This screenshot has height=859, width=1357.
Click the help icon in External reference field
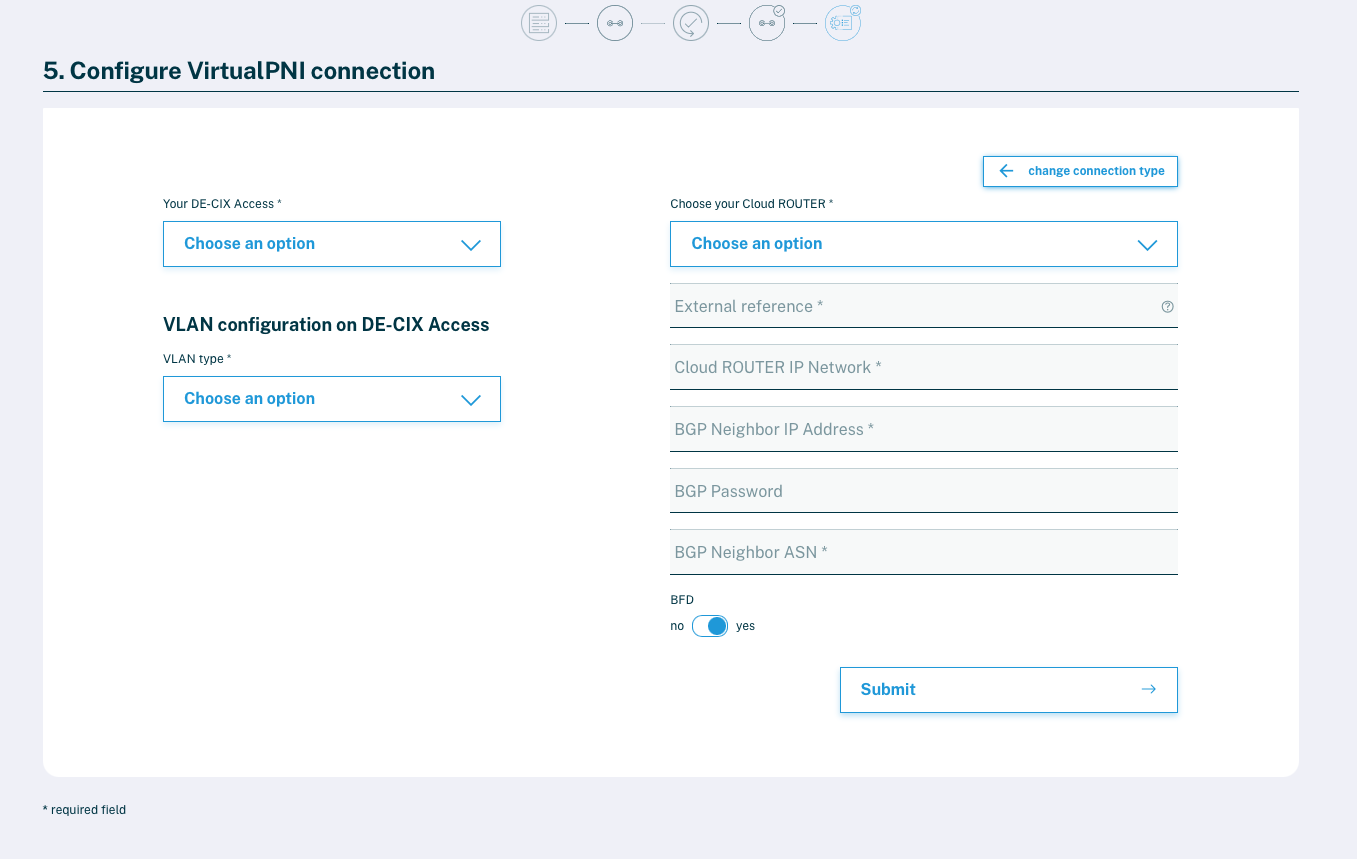[1167, 307]
